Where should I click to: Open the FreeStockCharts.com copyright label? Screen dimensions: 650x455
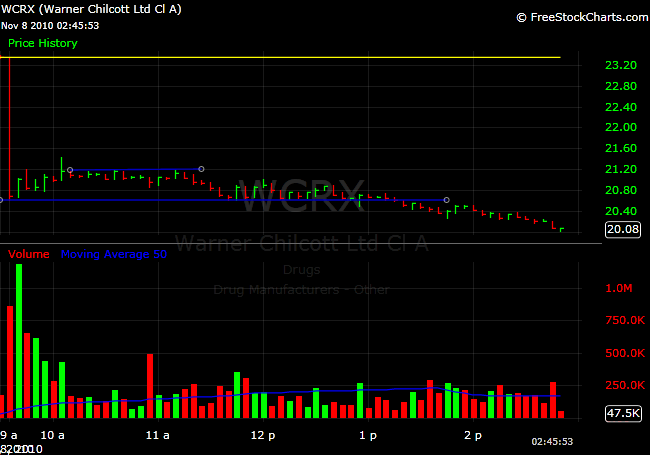pyautogui.click(x=582, y=17)
